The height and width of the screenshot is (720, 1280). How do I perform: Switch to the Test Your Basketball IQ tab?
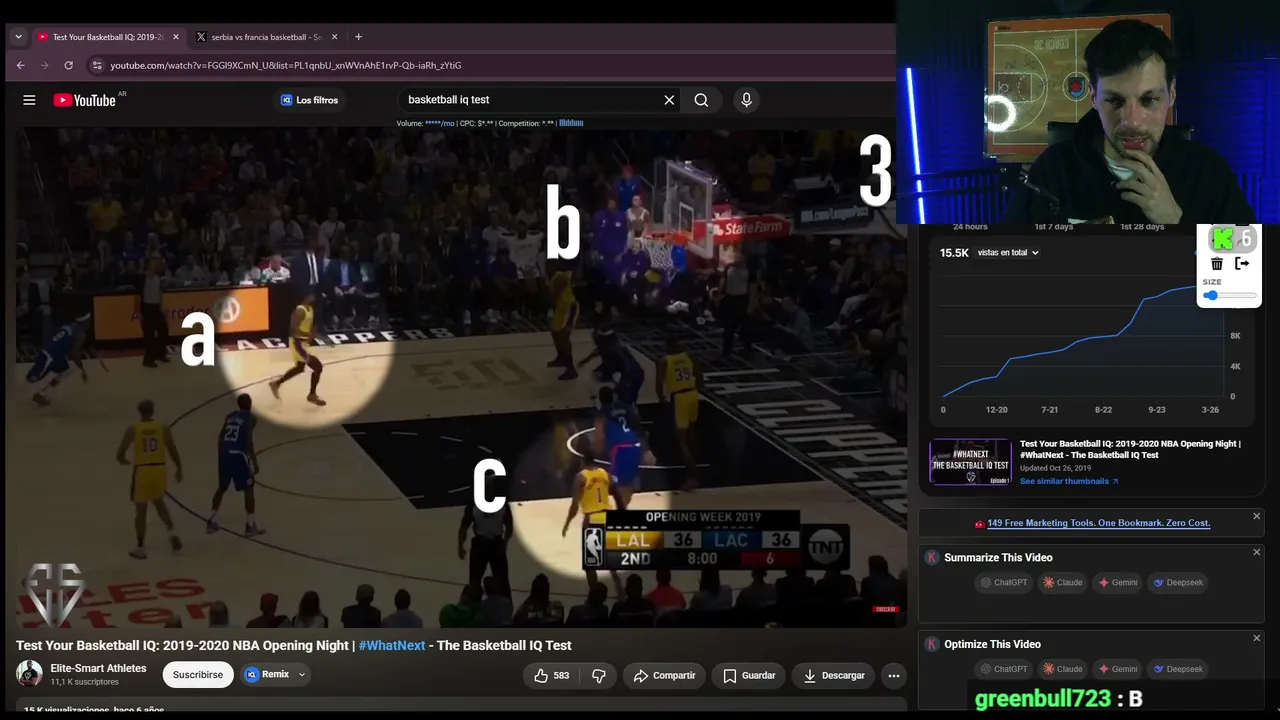(107, 37)
